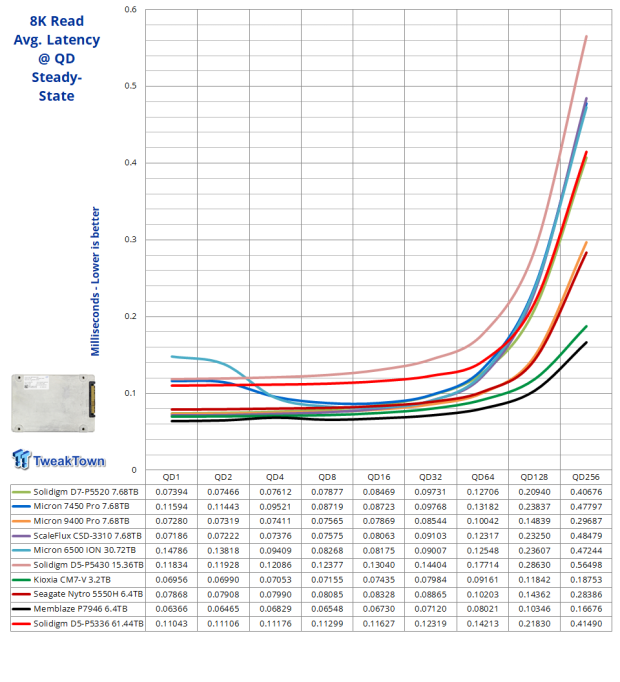
Task: Click the 0.47797 cell for Micron 7450 Pro
Action: click(586, 507)
